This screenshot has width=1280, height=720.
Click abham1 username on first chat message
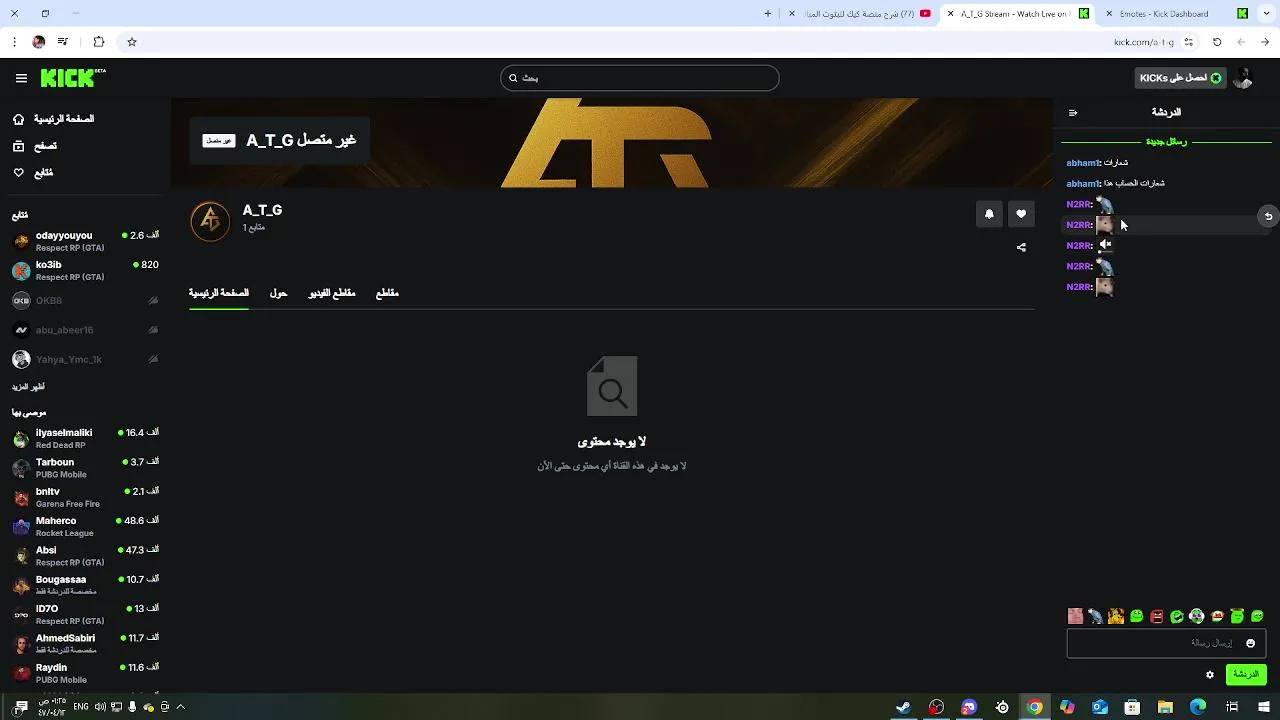(x=1083, y=163)
